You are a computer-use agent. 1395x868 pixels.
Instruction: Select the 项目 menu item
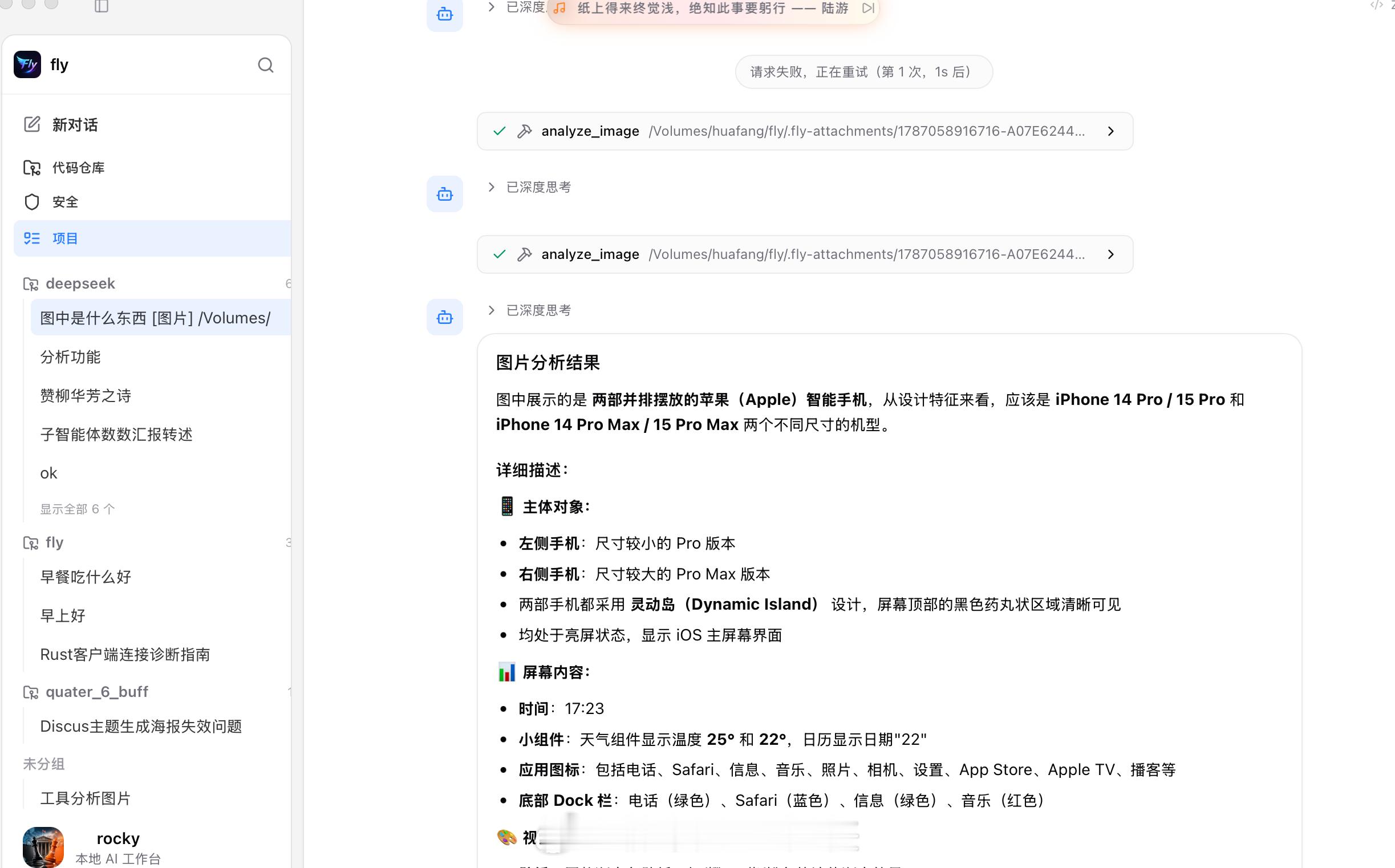[x=152, y=238]
